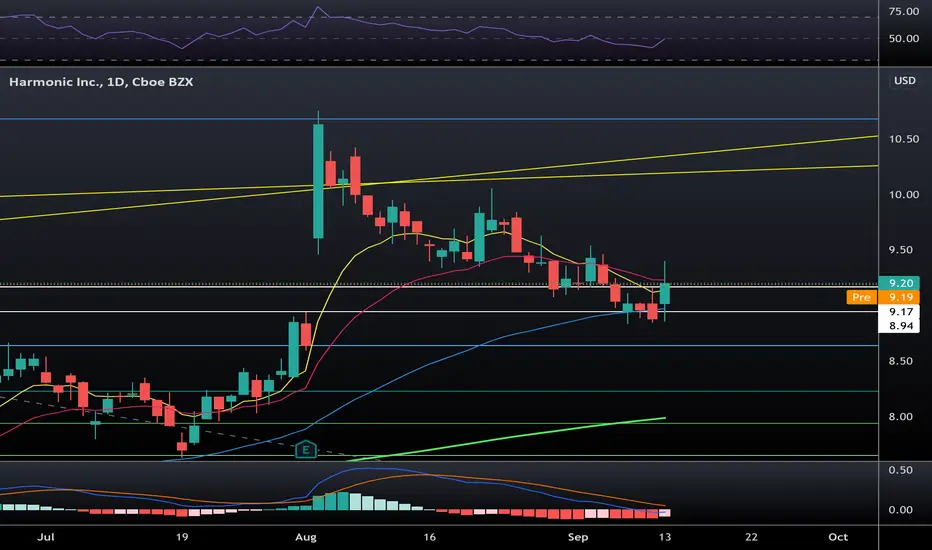This screenshot has width=932, height=550.
Task: Click the Aug date label
Action: coord(306,537)
